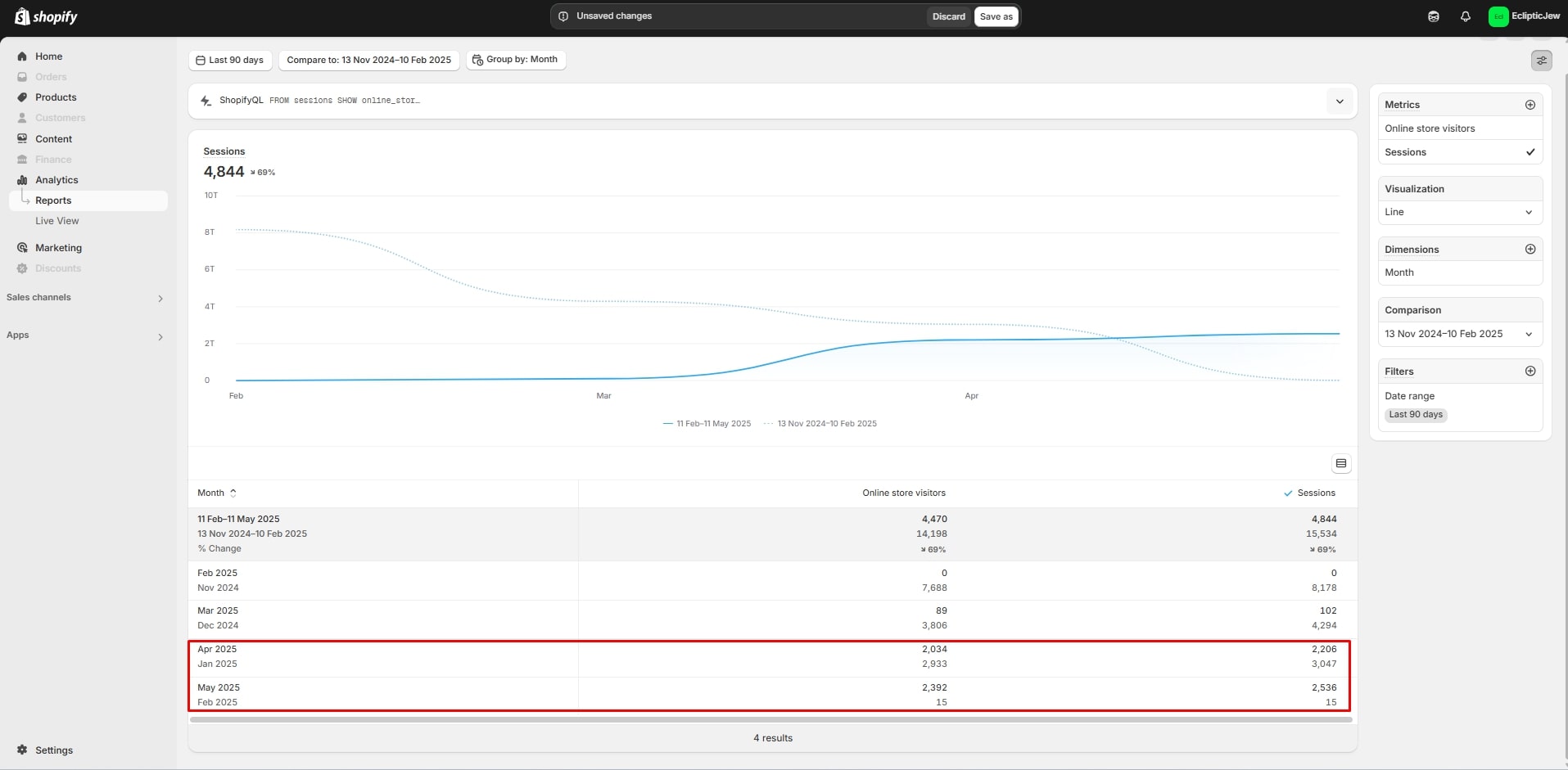Toggle the report settings panel icon
This screenshot has width=1568, height=770.
click(1541, 61)
